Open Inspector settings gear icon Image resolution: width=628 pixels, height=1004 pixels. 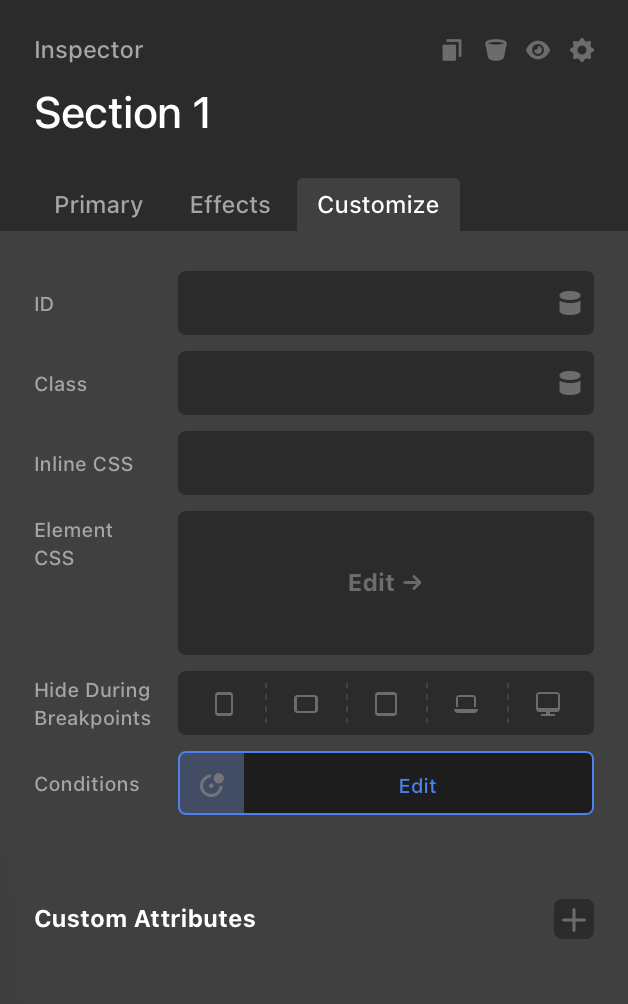(582, 50)
